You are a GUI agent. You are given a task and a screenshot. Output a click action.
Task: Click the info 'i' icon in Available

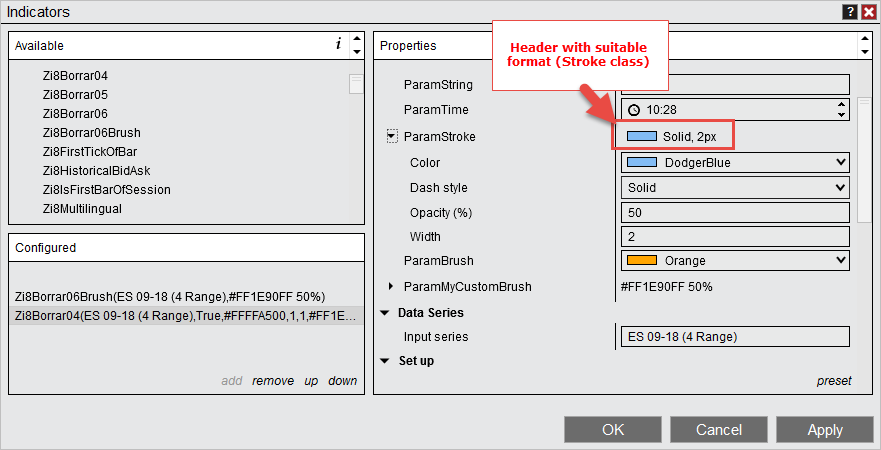[338, 45]
